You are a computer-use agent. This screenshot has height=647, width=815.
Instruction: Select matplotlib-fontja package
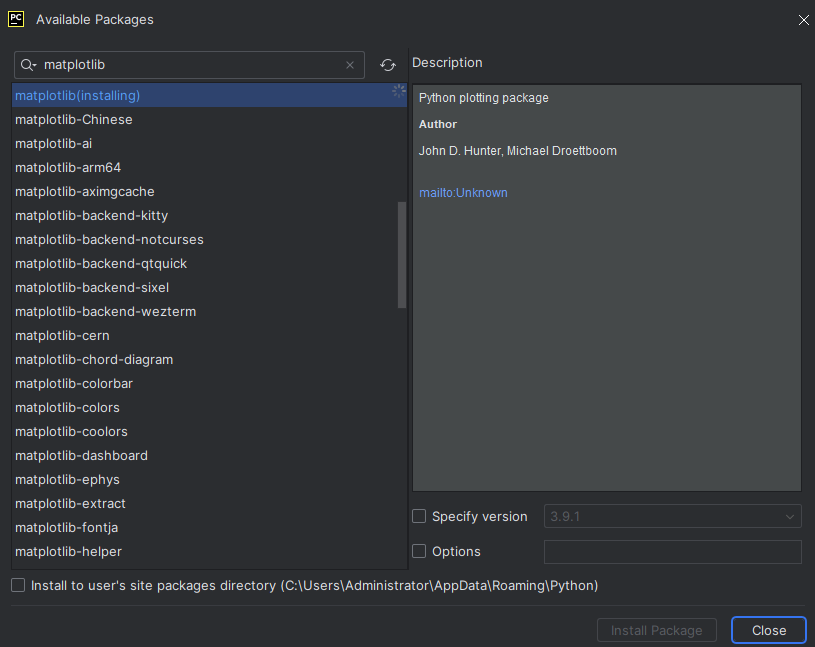pyautogui.click(x=209, y=527)
